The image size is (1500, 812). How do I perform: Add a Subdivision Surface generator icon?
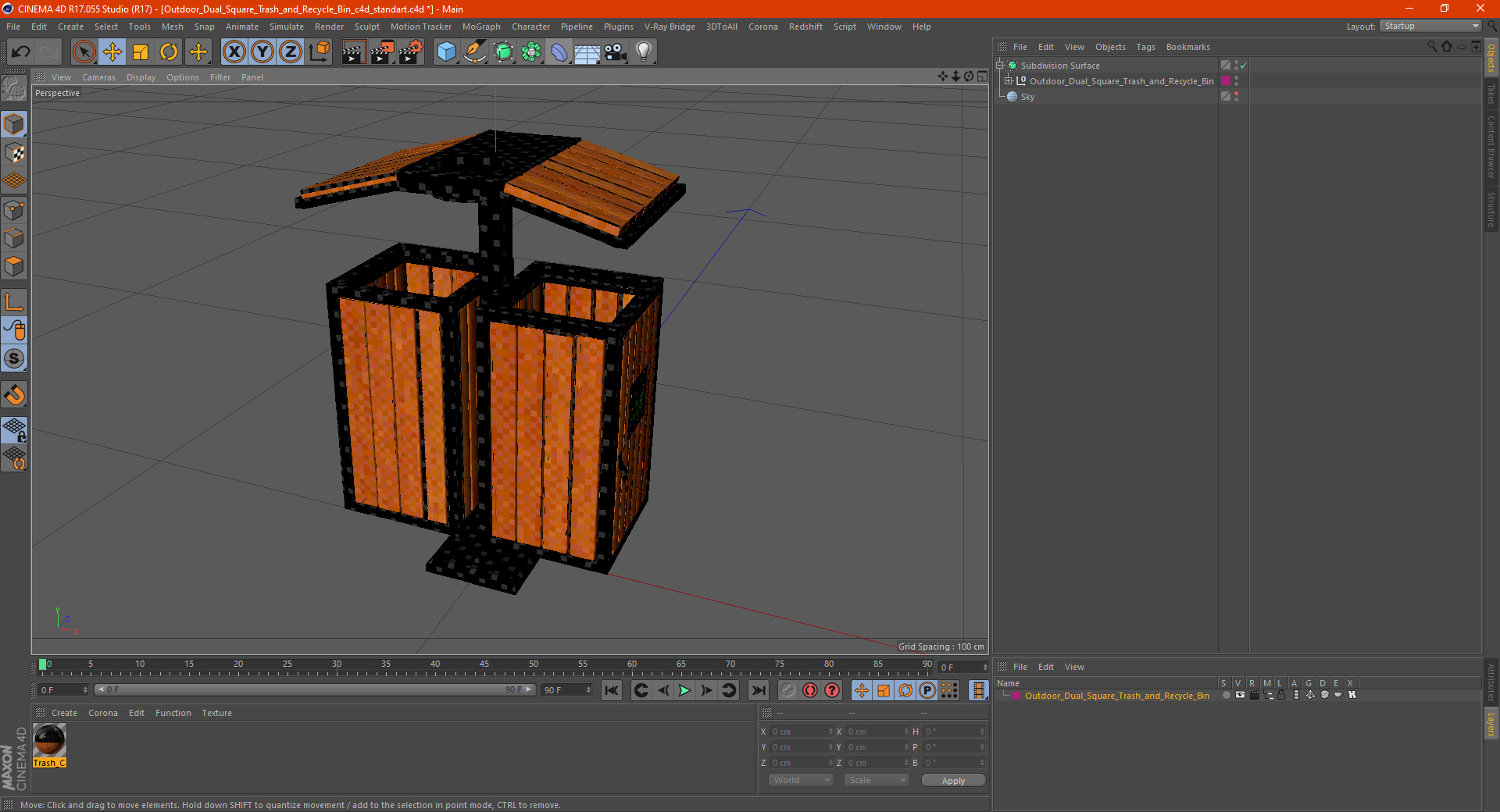(503, 52)
